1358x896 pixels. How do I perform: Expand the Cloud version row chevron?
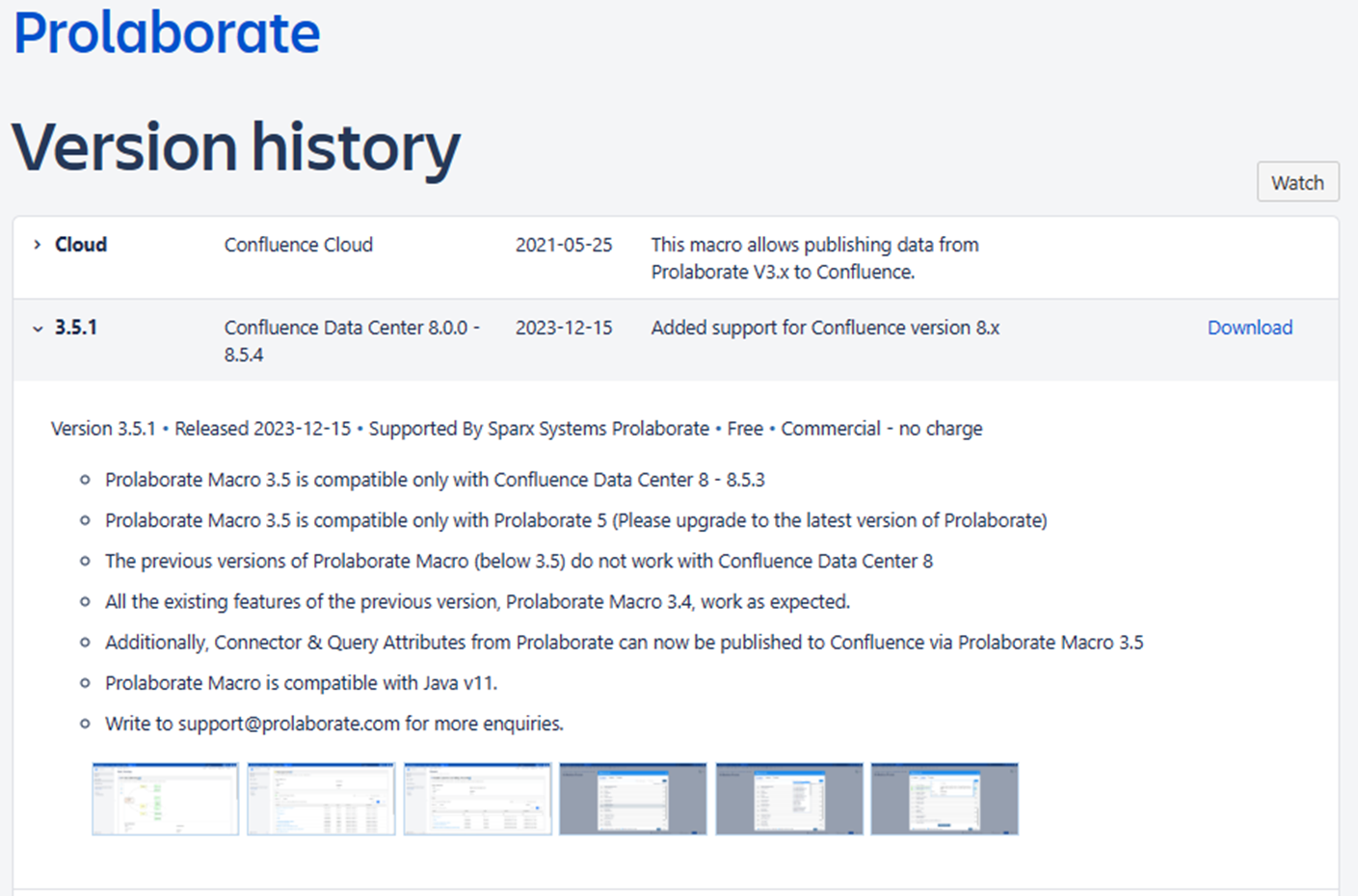pyautogui.click(x=37, y=245)
